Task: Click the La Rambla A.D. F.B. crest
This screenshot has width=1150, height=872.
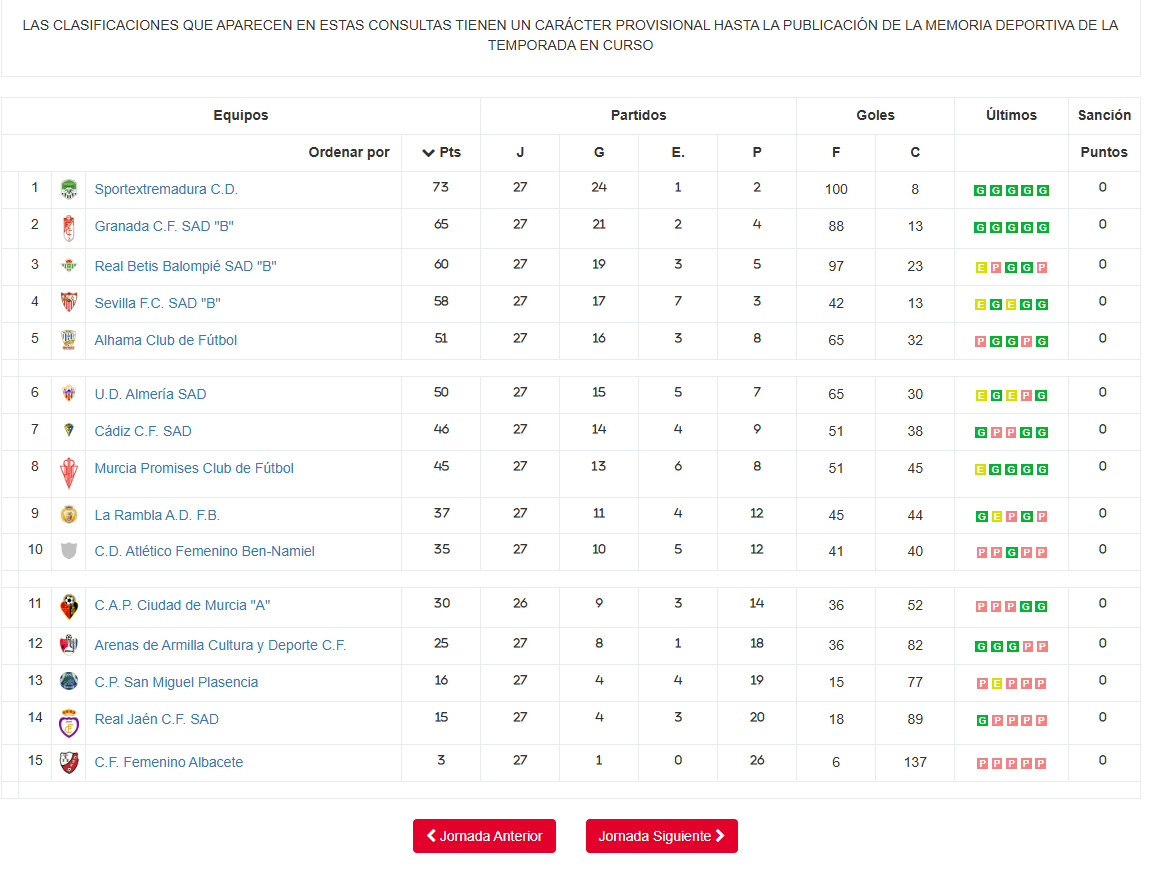Action: click(x=69, y=515)
